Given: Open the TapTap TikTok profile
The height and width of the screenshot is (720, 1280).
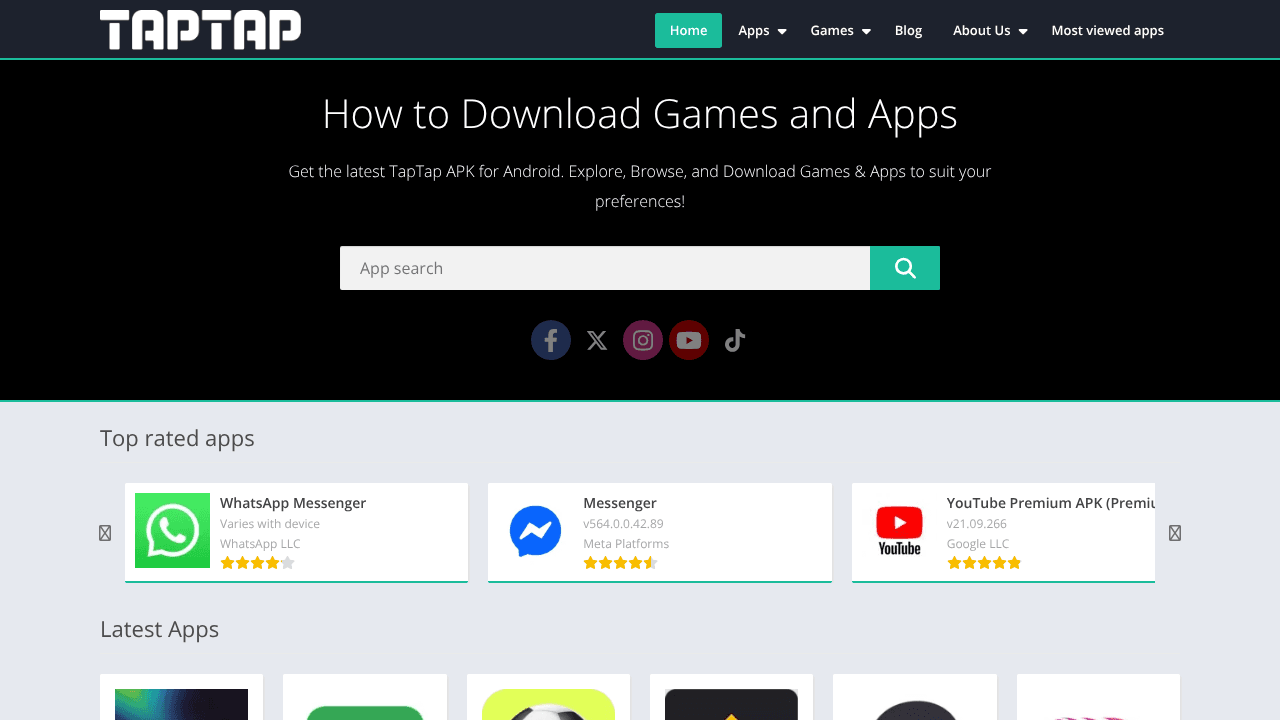Looking at the screenshot, I should coord(735,340).
